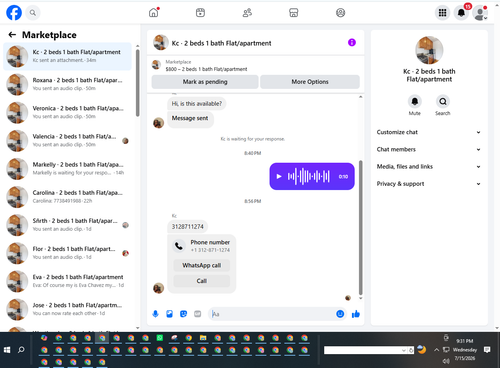Open conversation info purple icon

click(x=352, y=42)
